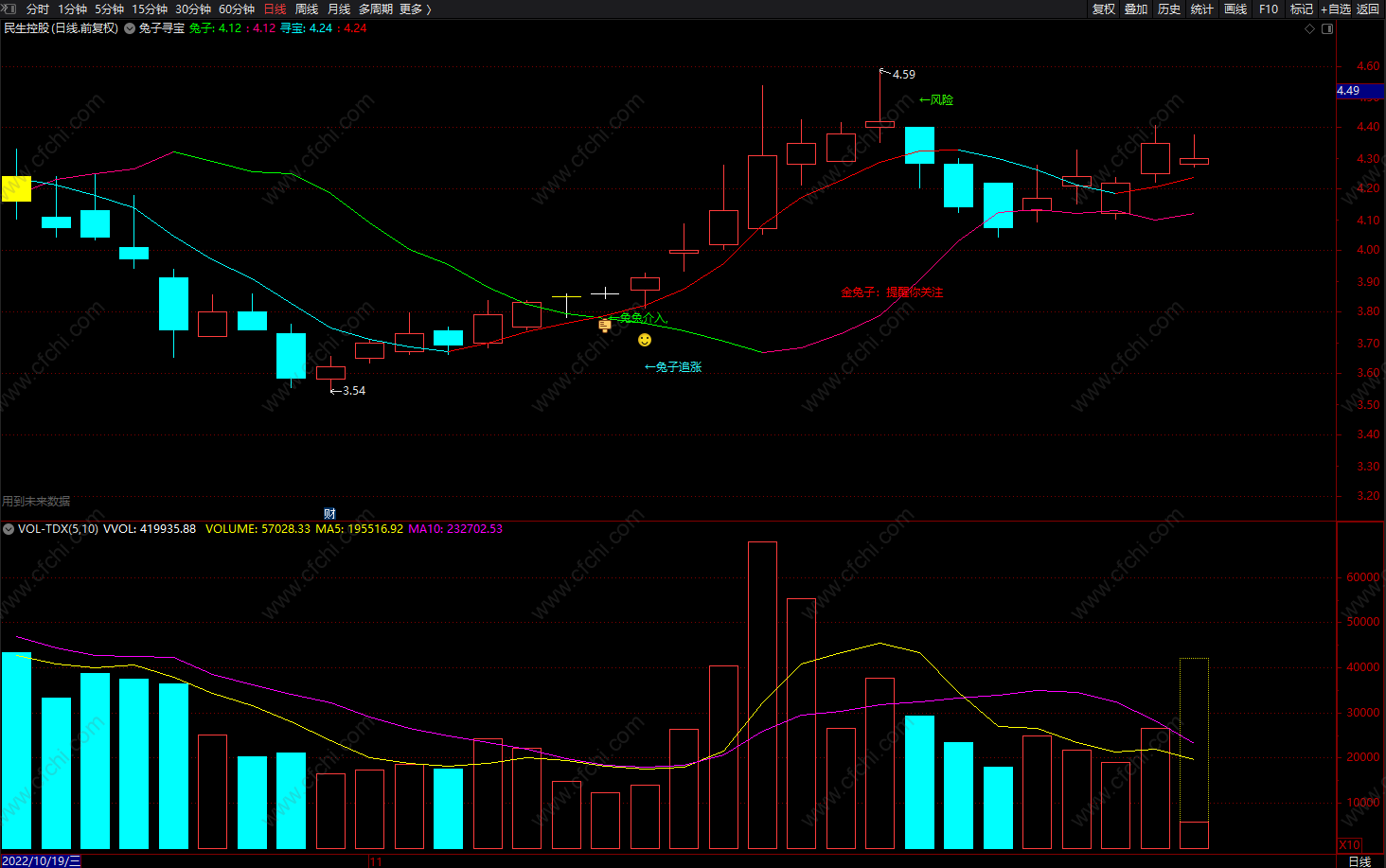Open the 统计 statistics button
The height and width of the screenshot is (868, 1386).
(x=1202, y=9)
